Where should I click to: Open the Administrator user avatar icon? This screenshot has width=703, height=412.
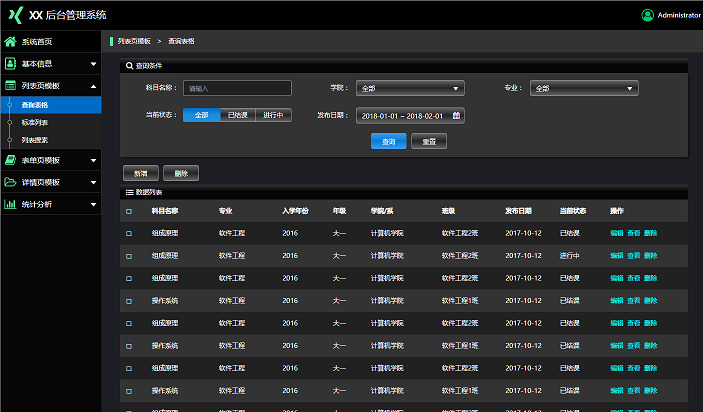click(x=647, y=15)
